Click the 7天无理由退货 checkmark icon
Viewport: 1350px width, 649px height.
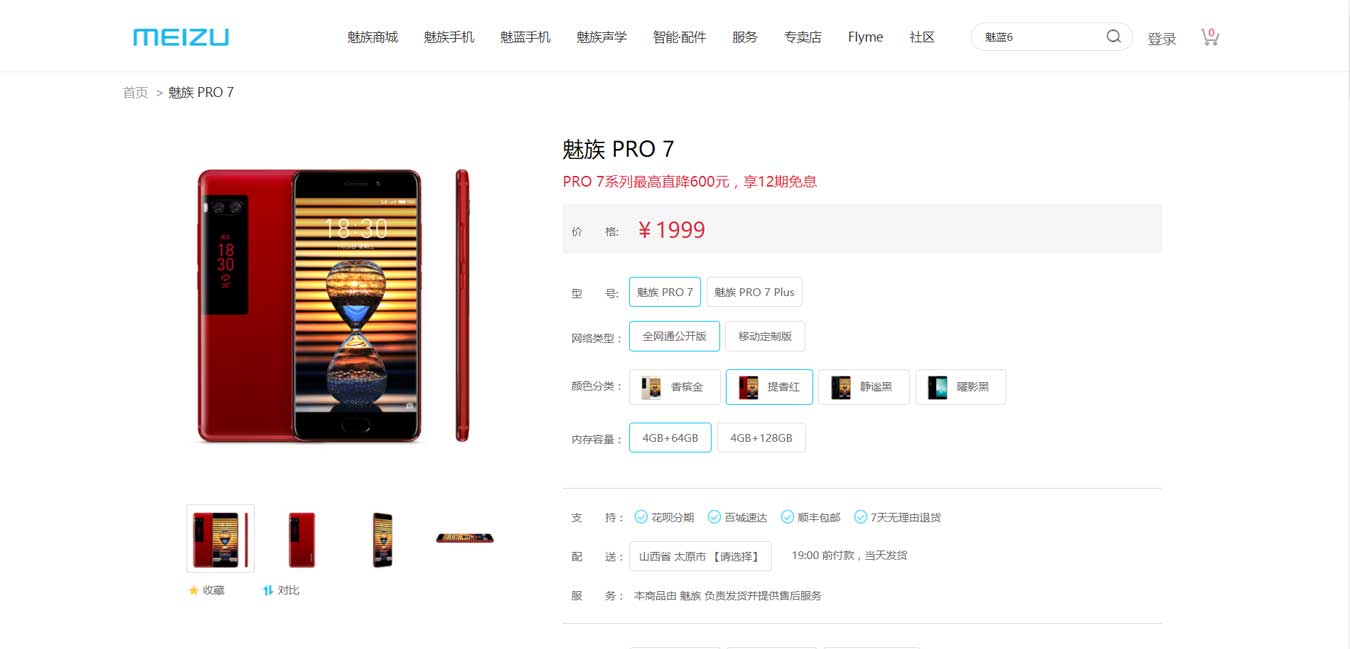pos(860,517)
